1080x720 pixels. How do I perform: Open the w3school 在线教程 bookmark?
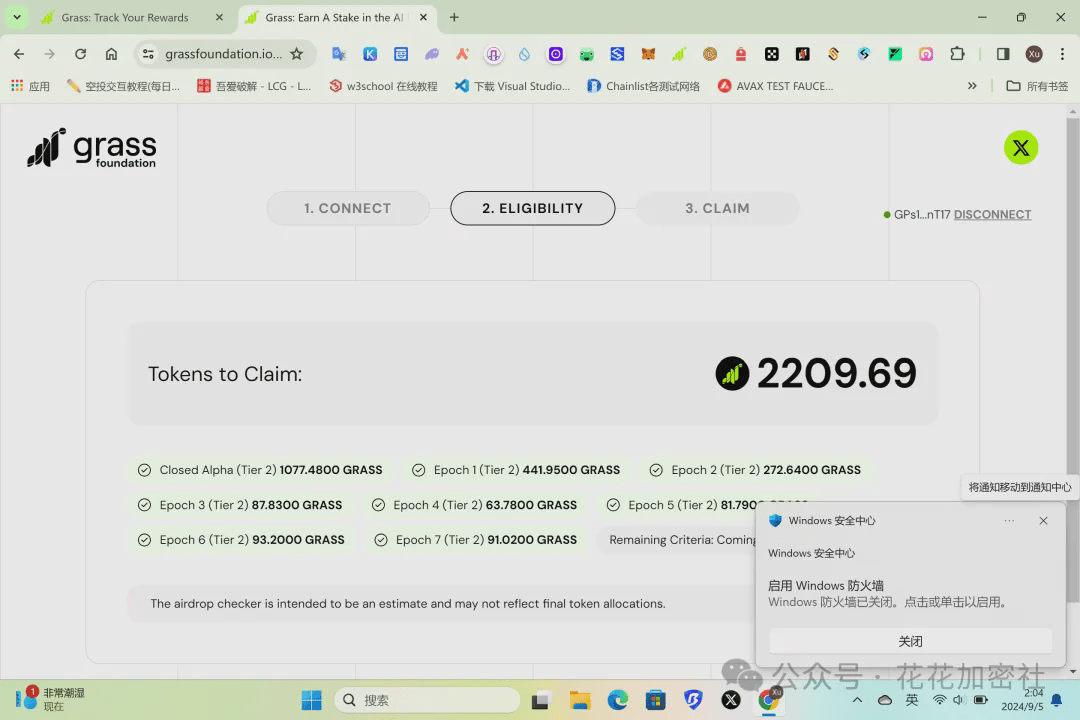pos(384,86)
